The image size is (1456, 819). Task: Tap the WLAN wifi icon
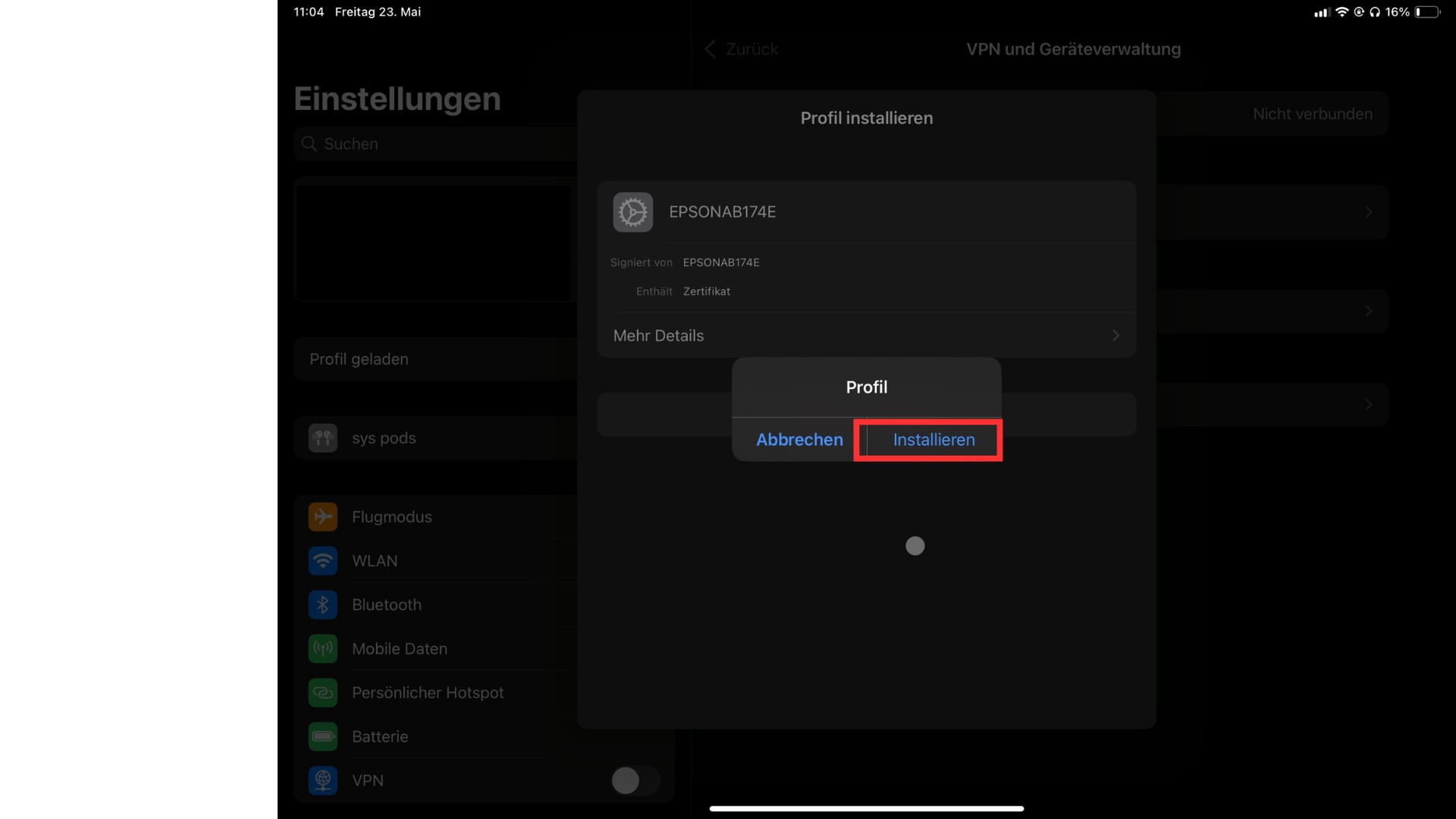click(x=323, y=561)
